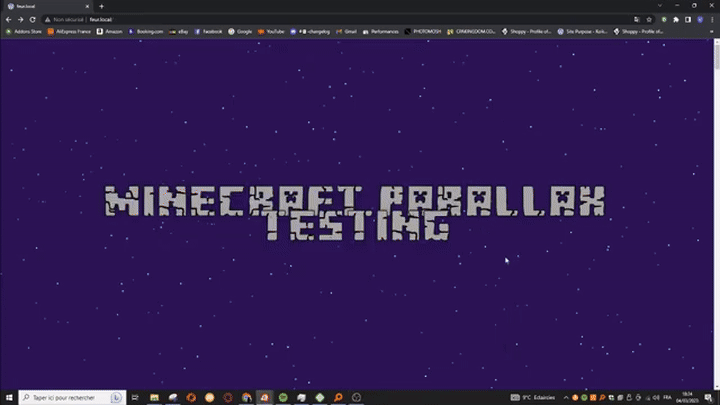Viewport: 720px width, 405px height.
Task: Toggle the browser side panel
Action: pyautogui.click(x=688, y=20)
